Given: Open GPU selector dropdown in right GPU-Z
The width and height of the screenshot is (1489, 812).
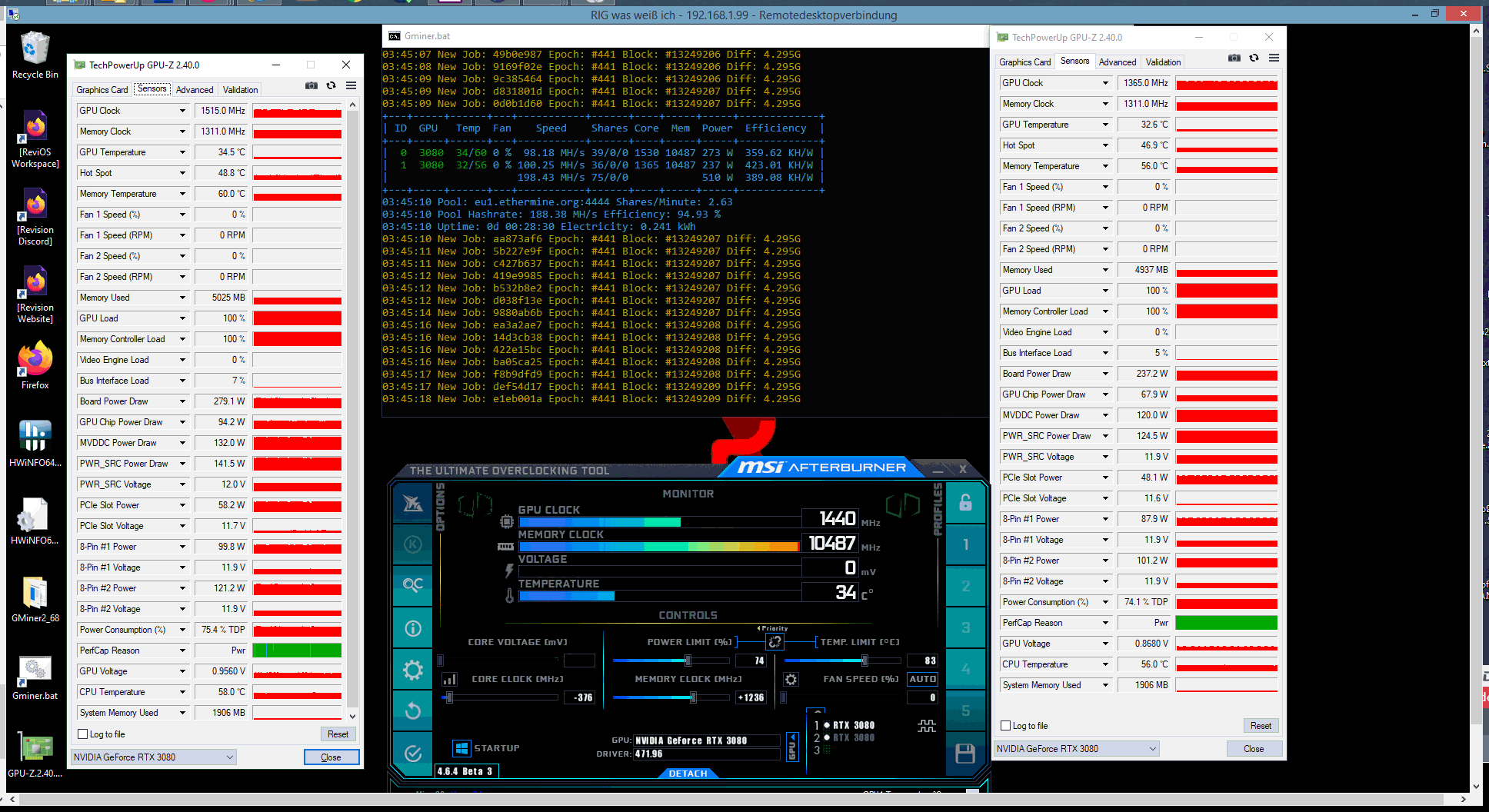Looking at the screenshot, I should pos(1076,749).
